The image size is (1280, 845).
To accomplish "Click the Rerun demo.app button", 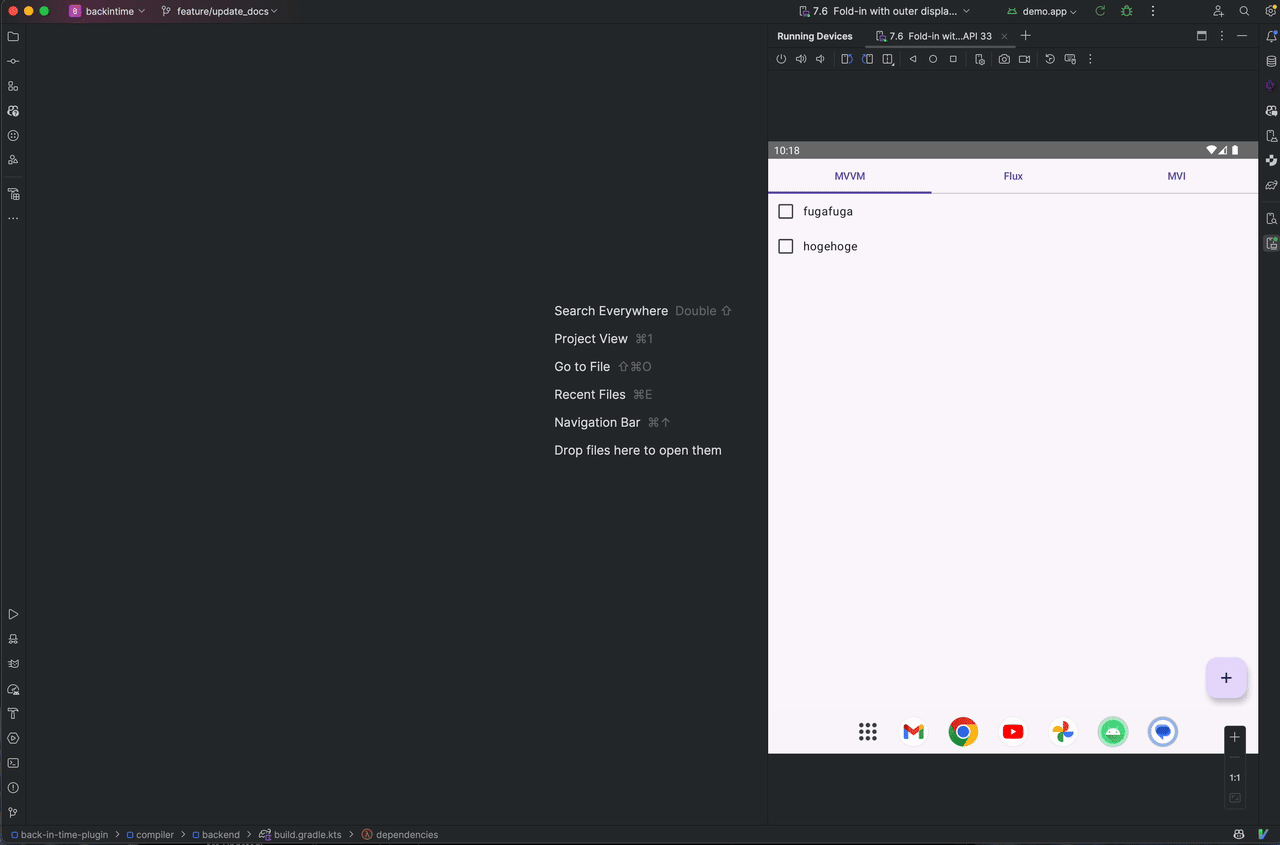I will click(x=1100, y=11).
